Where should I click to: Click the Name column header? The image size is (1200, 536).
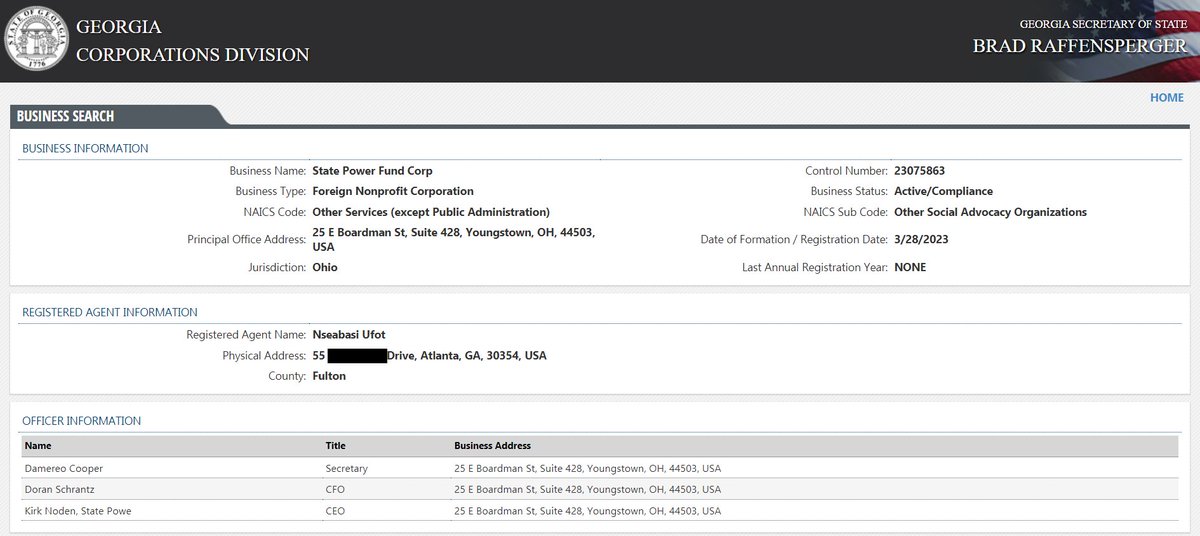(38, 446)
